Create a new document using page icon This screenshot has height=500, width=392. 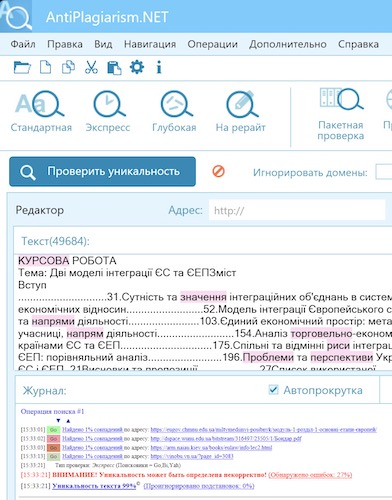tap(46, 67)
